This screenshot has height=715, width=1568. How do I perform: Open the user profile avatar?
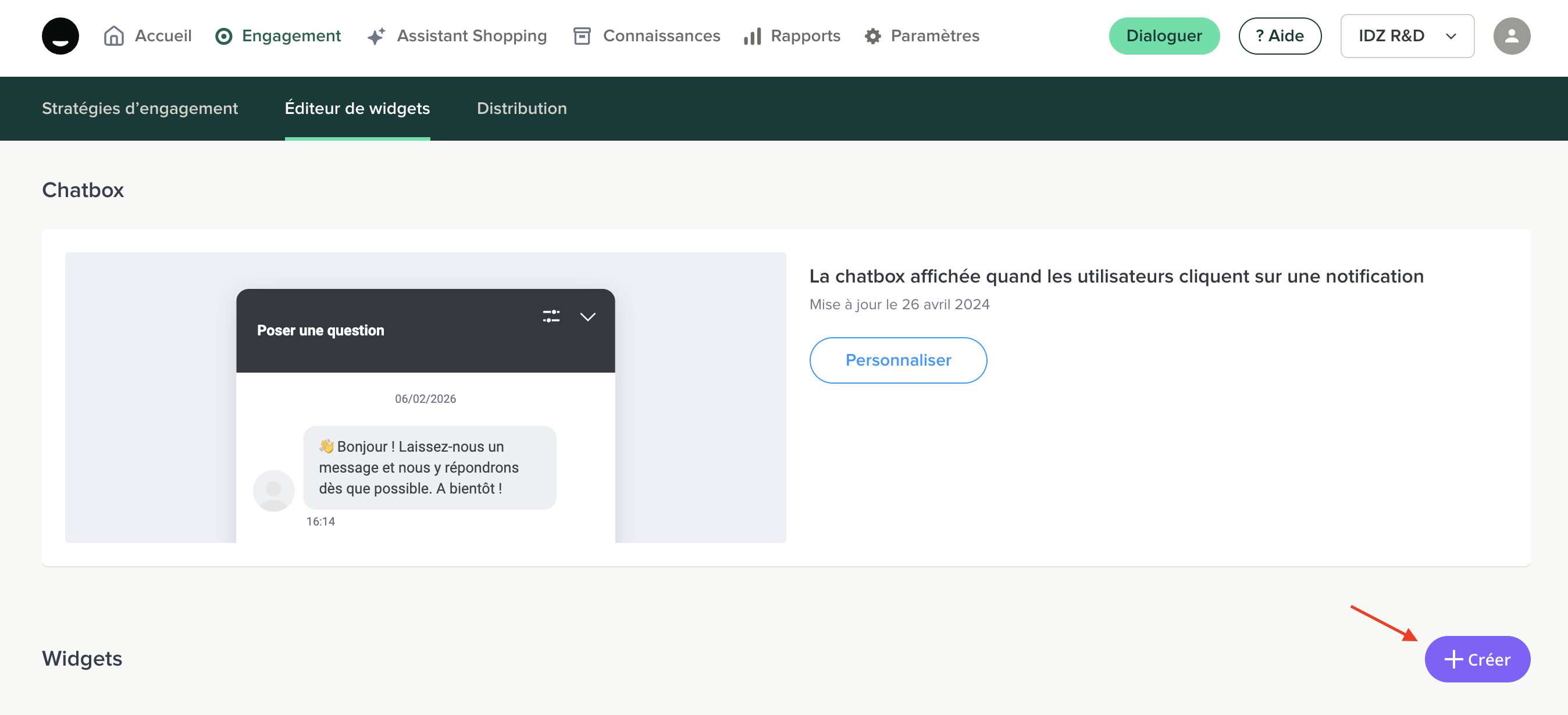click(x=1511, y=36)
